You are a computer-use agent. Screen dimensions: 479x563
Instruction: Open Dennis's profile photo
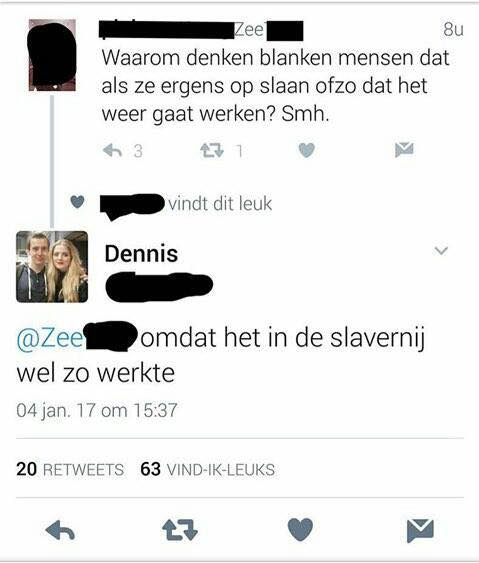pos(52,267)
